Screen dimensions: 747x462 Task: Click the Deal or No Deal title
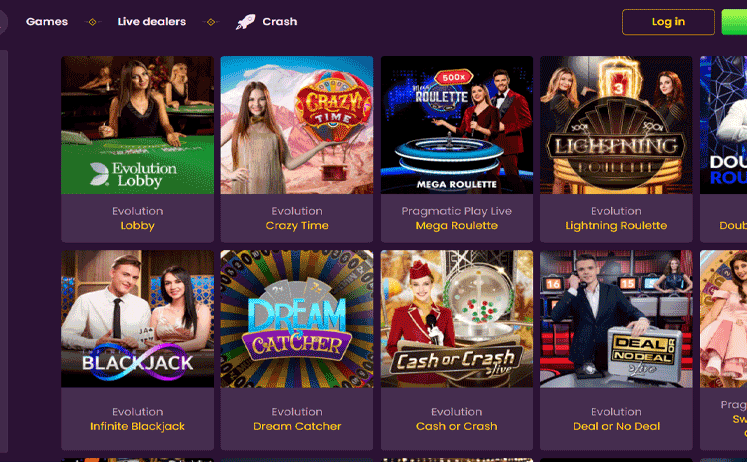616,426
